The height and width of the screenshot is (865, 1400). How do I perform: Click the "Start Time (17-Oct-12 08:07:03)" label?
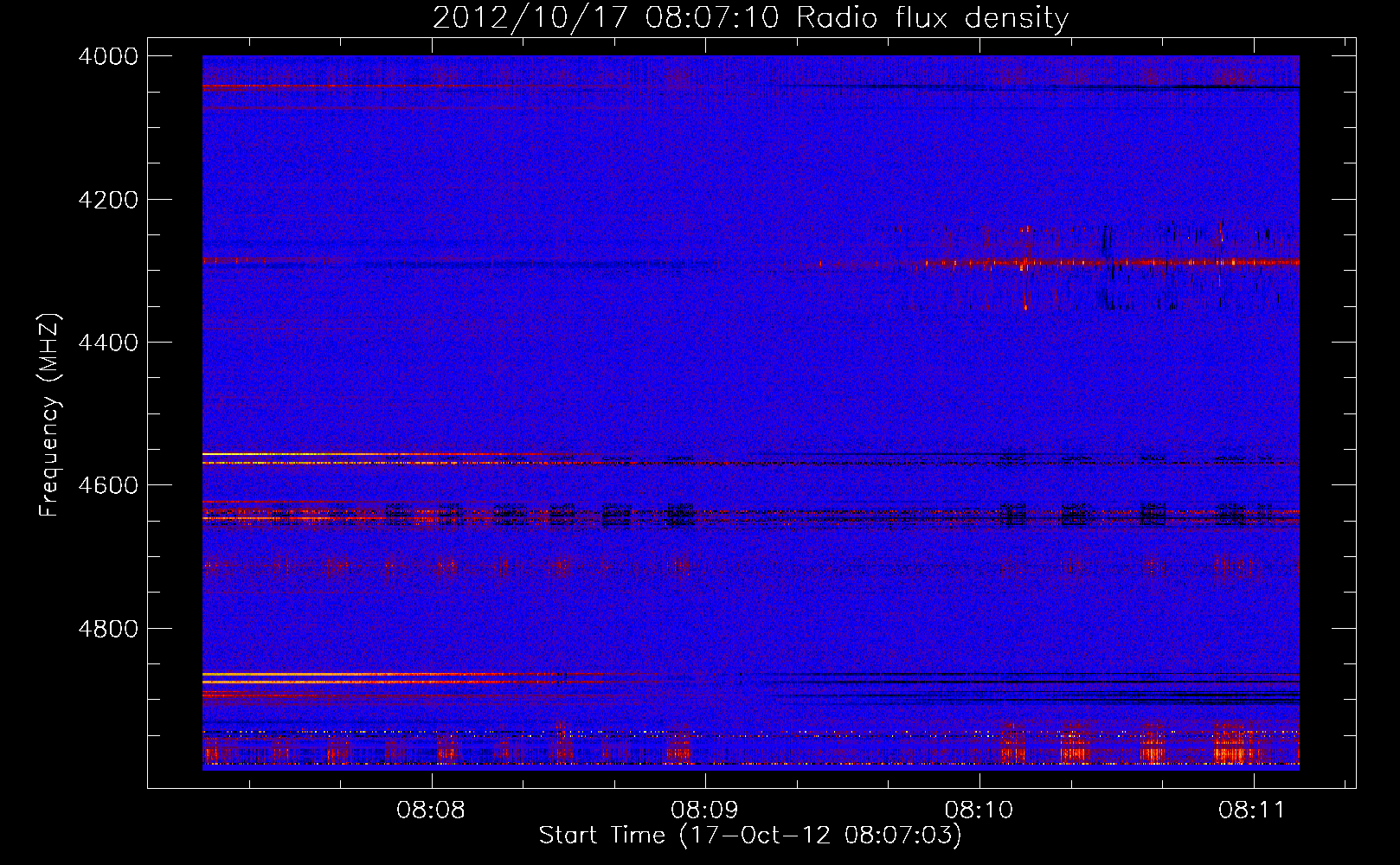[750, 836]
